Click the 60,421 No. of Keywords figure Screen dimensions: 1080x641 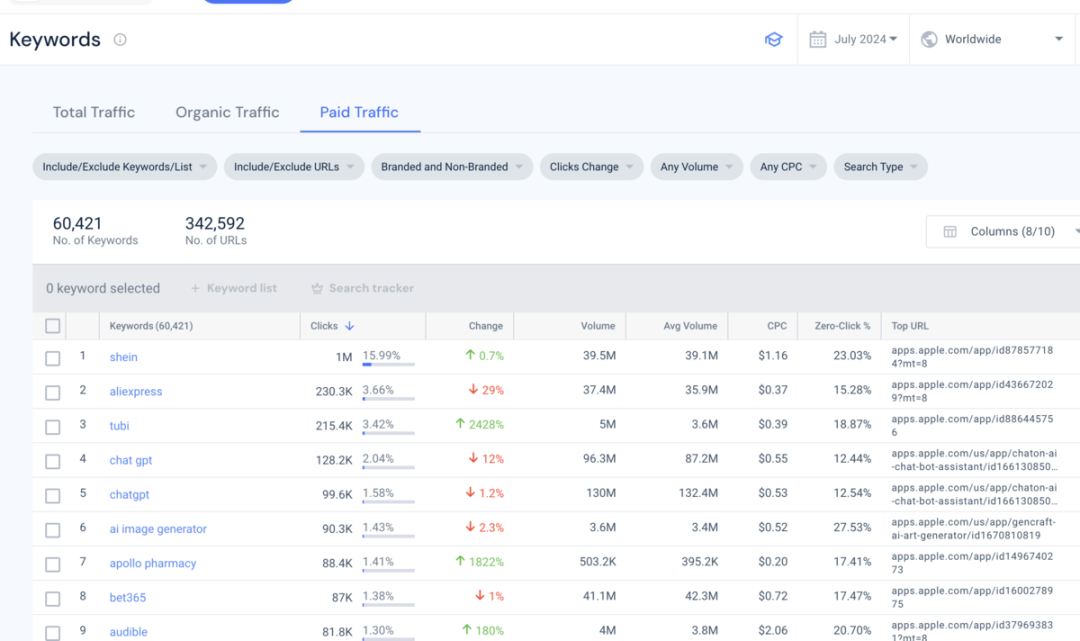(x=77, y=224)
